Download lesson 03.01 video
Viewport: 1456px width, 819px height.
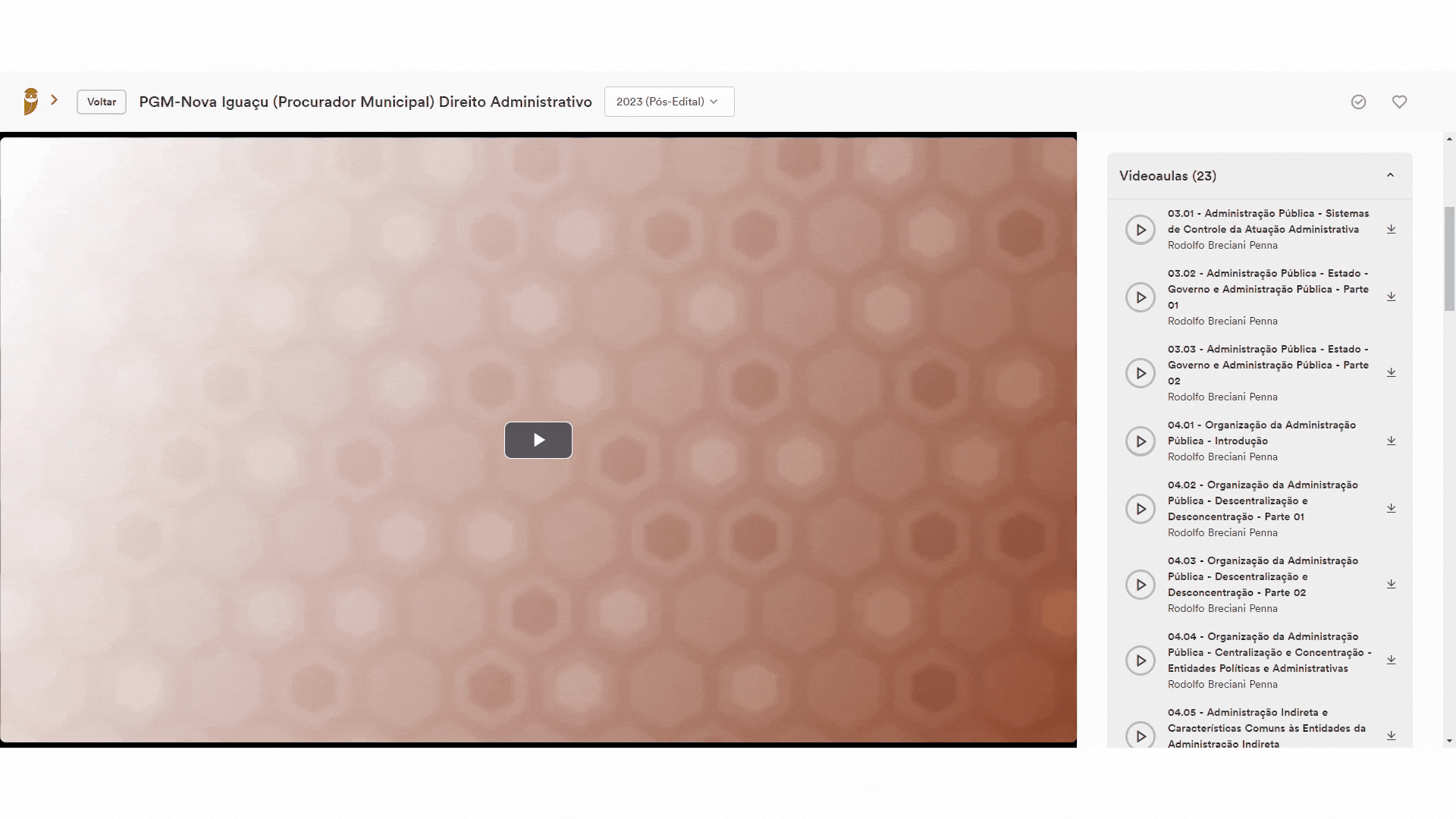1392,229
